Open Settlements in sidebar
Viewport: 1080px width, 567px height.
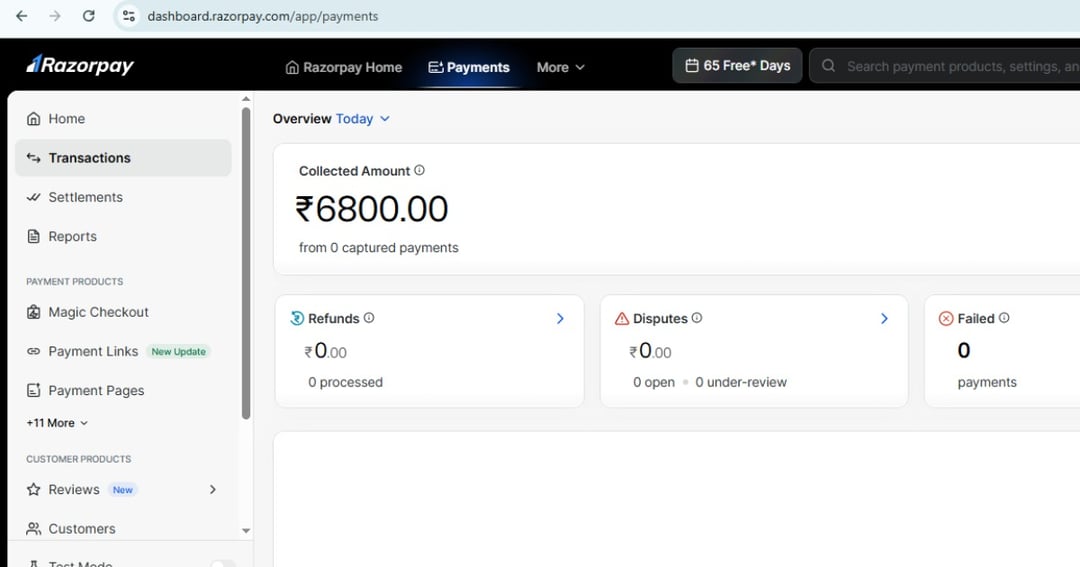(x=123, y=197)
